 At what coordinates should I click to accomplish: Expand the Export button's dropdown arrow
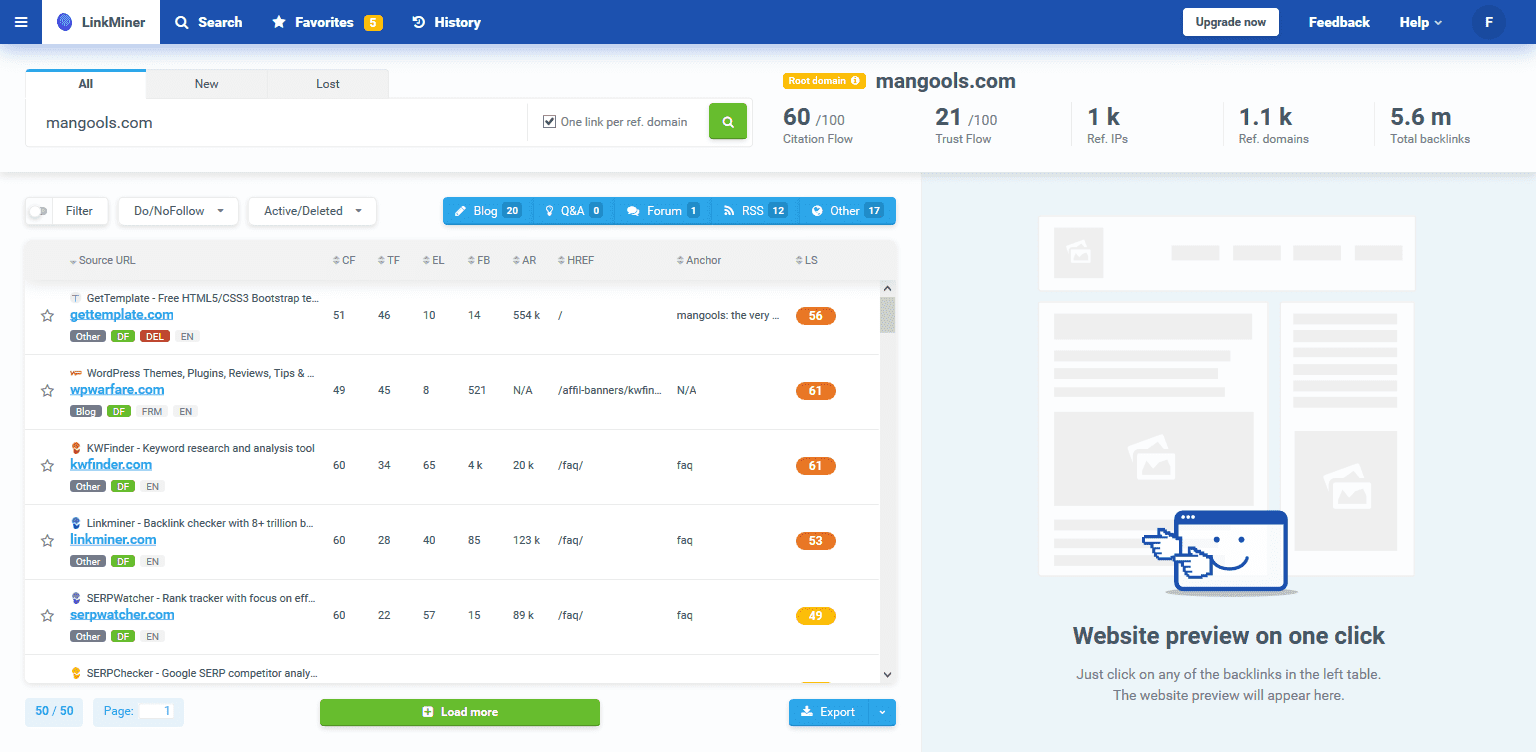click(x=884, y=712)
